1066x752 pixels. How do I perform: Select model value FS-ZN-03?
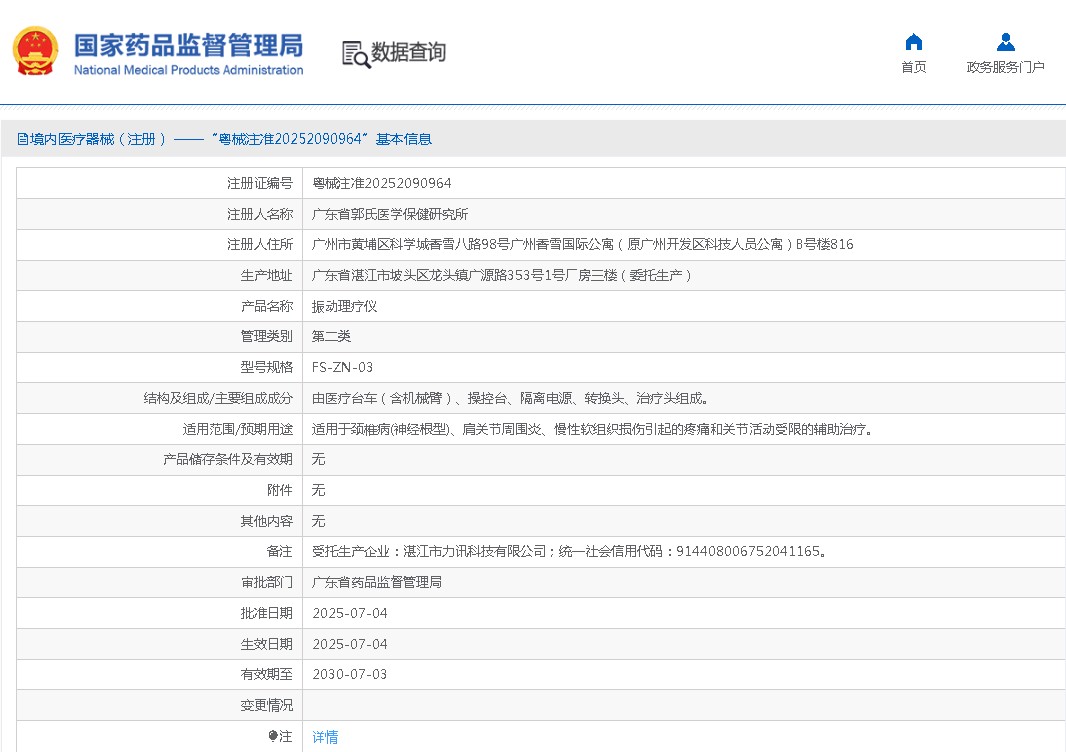(342, 367)
